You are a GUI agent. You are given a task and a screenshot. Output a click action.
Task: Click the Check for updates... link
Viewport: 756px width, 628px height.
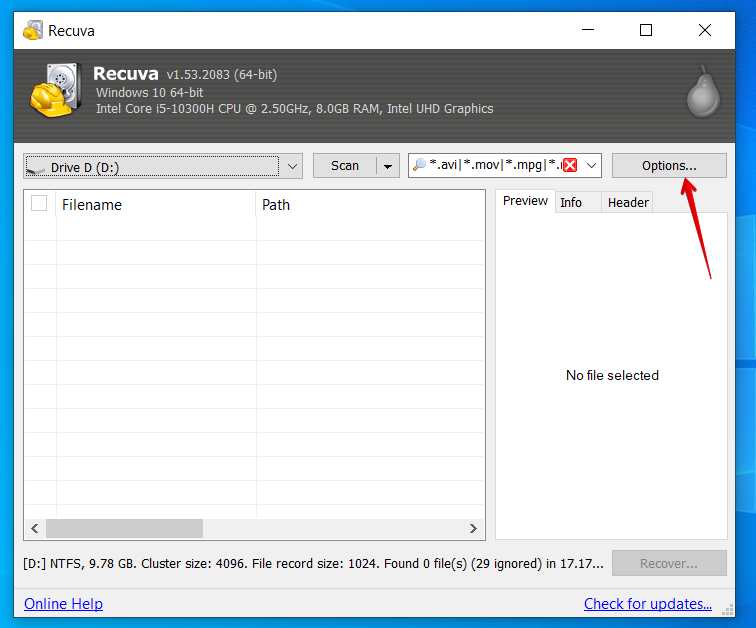coord(648,604)
